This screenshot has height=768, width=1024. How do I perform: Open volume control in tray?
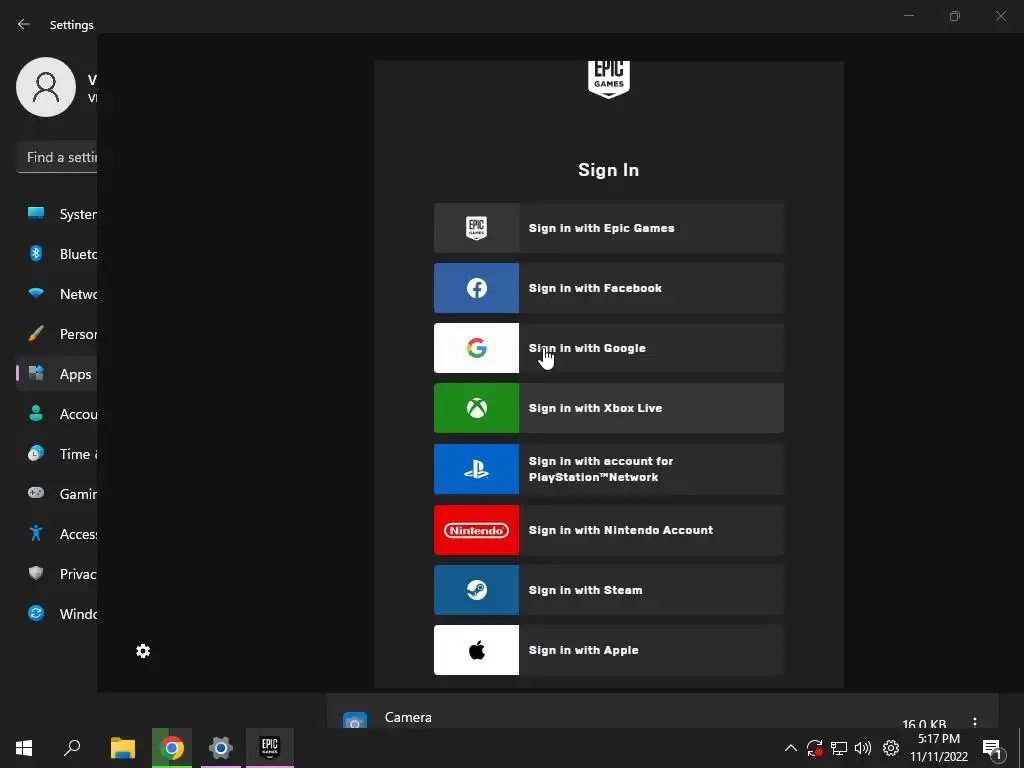(863, 748)
